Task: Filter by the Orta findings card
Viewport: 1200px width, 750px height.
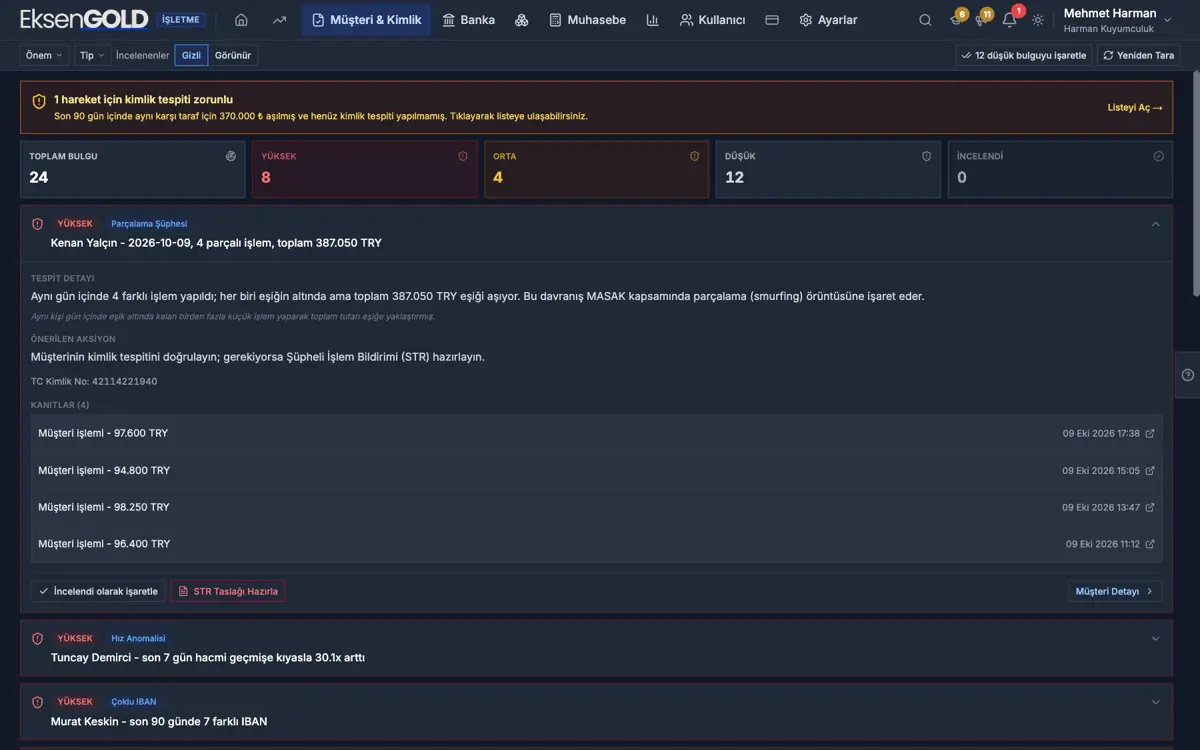Action: [x=597, y=169]
